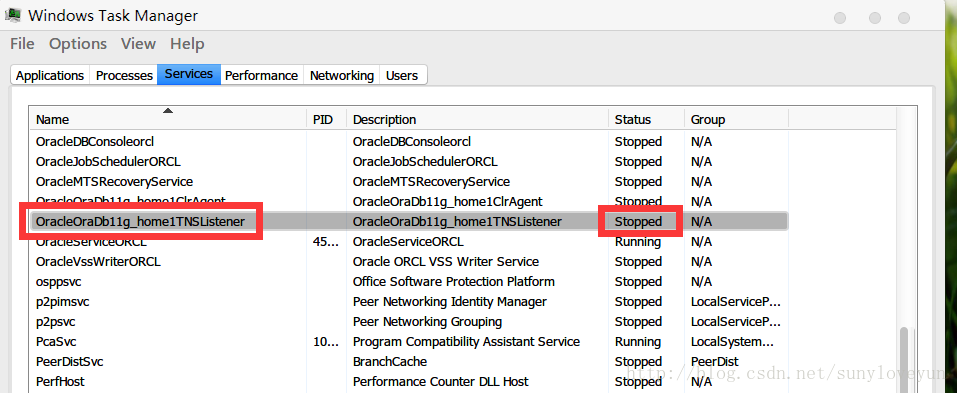Click the rightmost window control circle
Image resolution: width=957 pixels, height=393 pixels.
pos(904,18)
